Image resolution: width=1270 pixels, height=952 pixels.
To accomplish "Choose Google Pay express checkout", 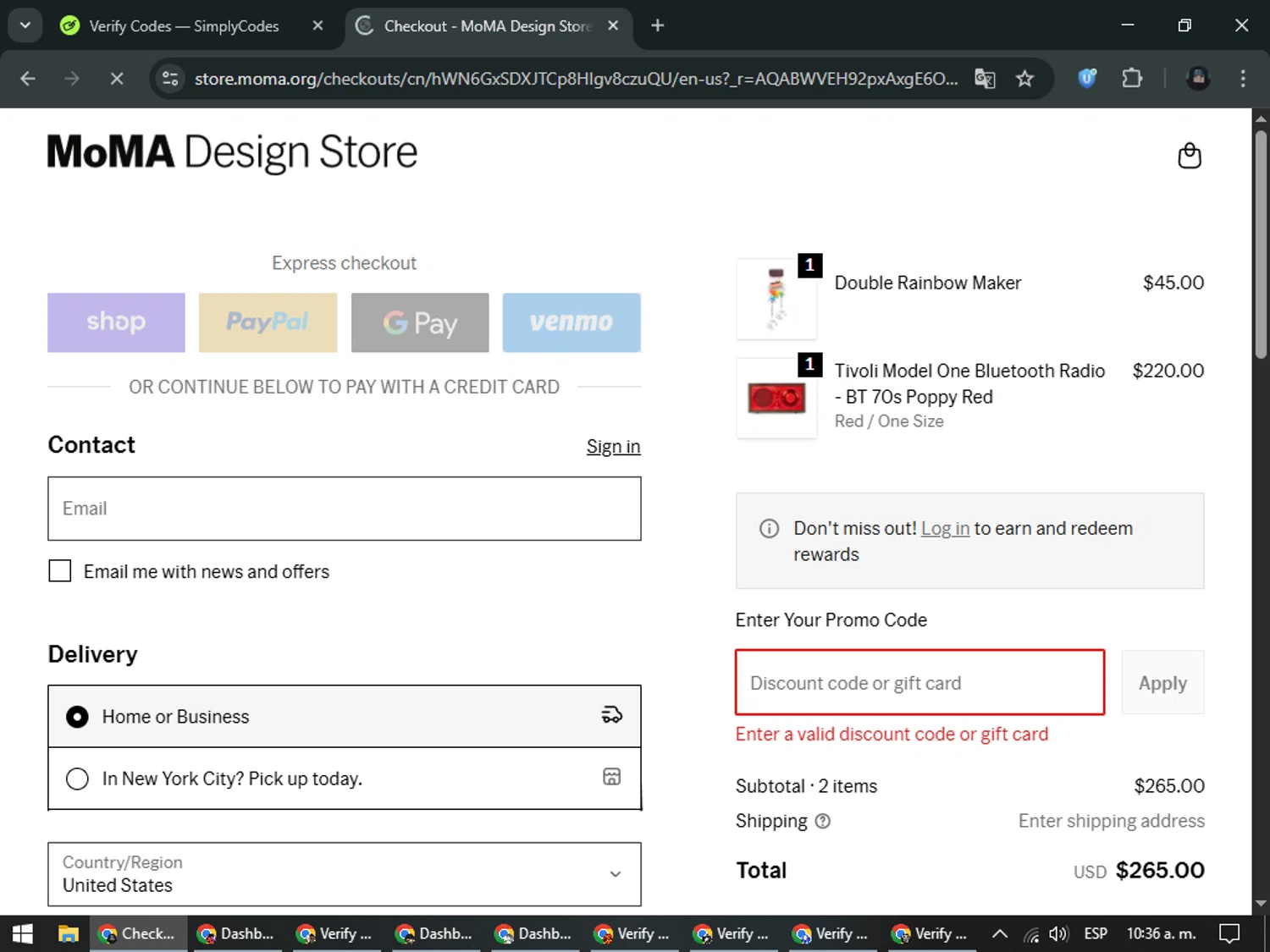I will pyautogui.click(x=420, y=322).
